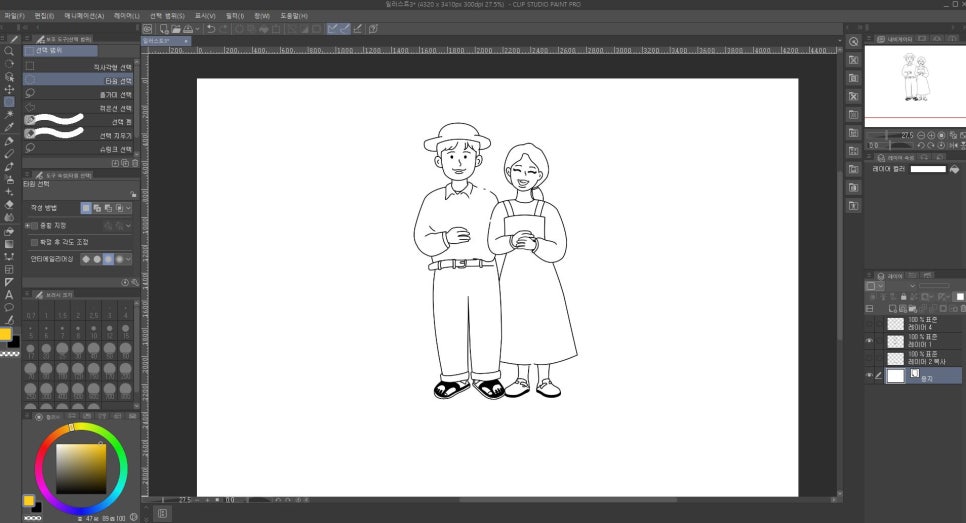Enable 종횡 지정 checkbox

[x=34, y=225]
